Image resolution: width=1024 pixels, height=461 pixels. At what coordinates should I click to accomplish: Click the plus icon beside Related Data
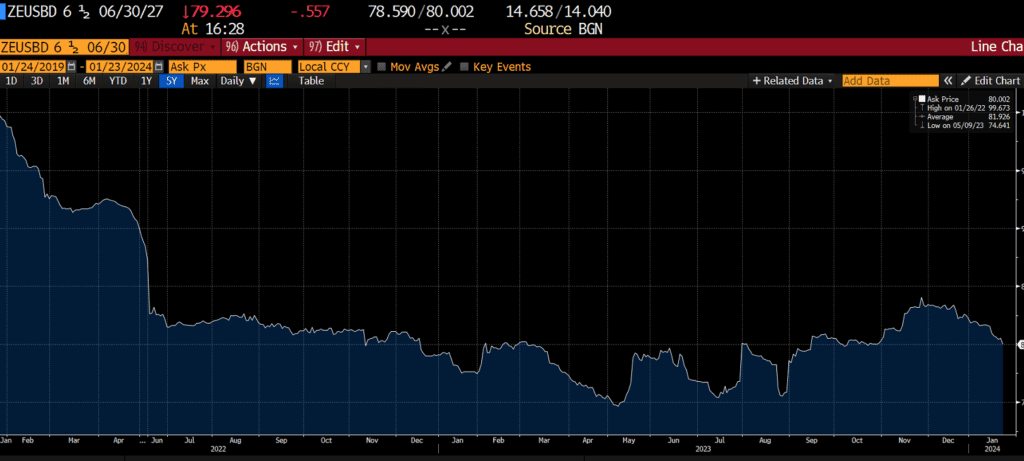(757, 81)
